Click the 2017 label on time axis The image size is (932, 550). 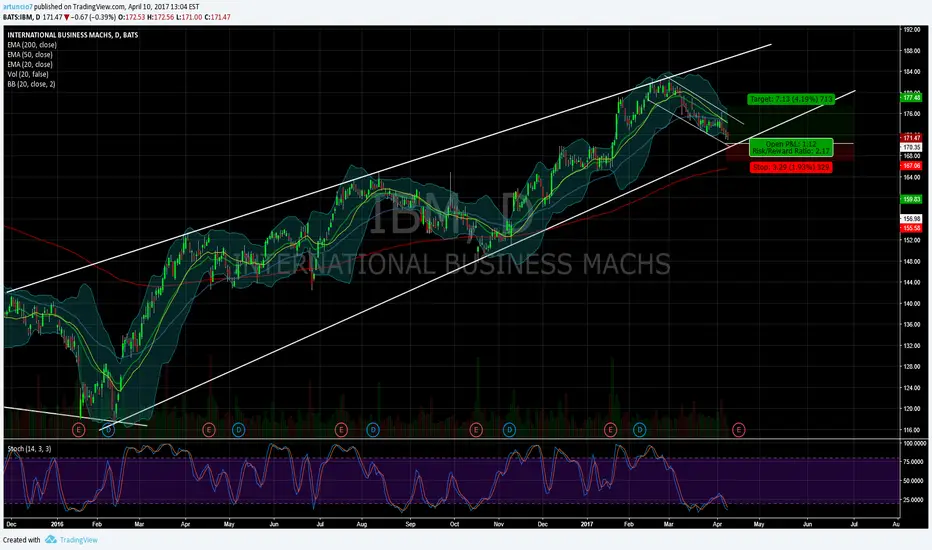[x=587, y=524]
